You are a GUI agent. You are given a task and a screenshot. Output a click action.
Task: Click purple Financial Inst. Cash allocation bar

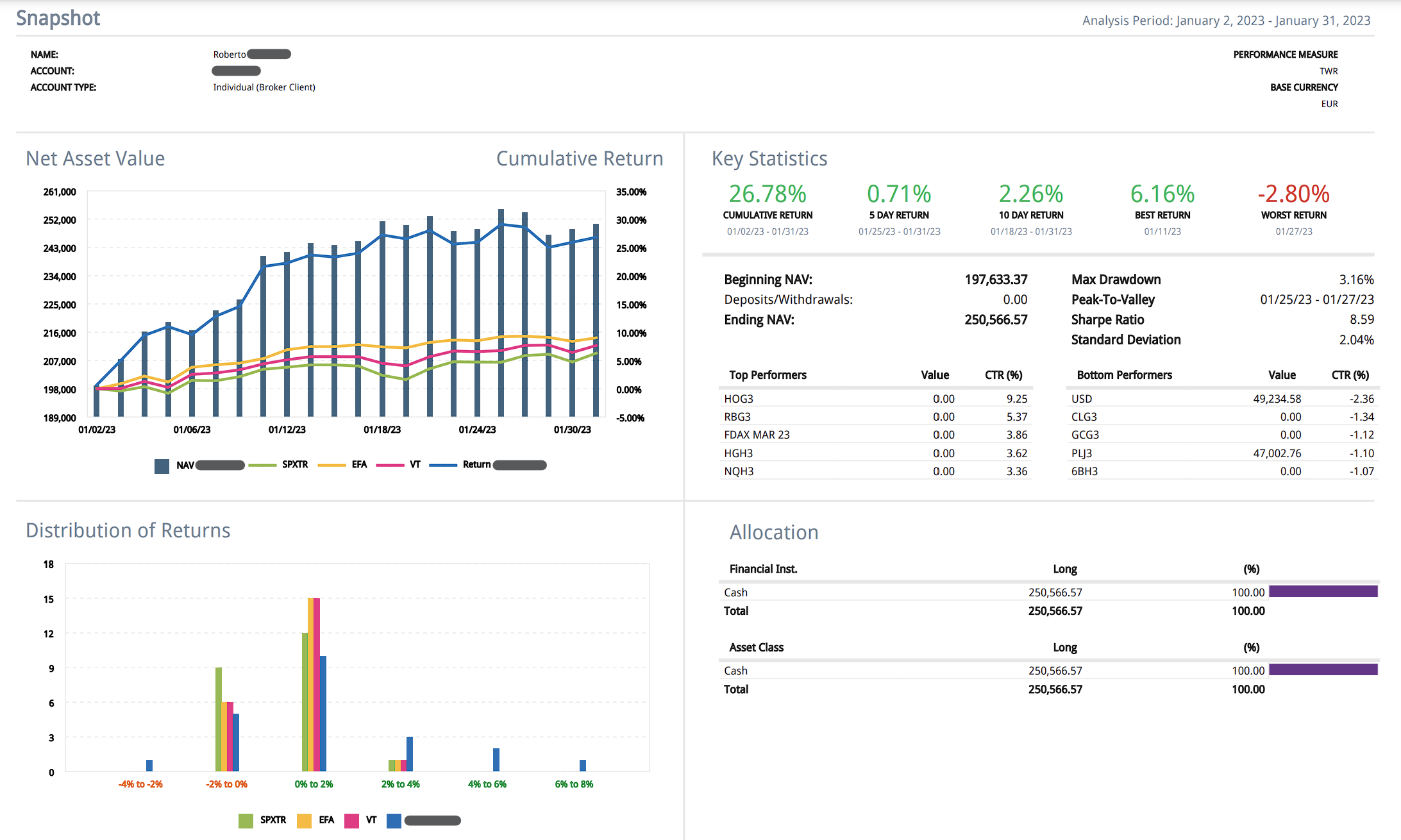click(x=1323, y=591)
